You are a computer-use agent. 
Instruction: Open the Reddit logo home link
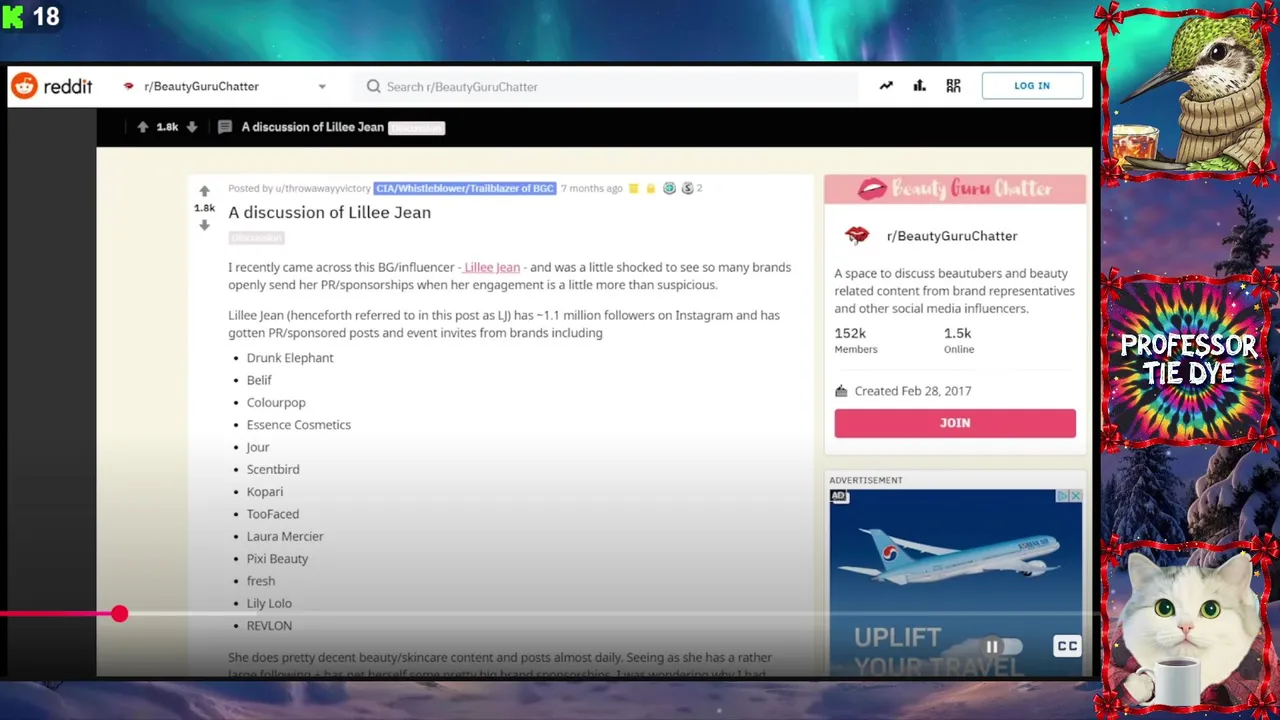52,86
